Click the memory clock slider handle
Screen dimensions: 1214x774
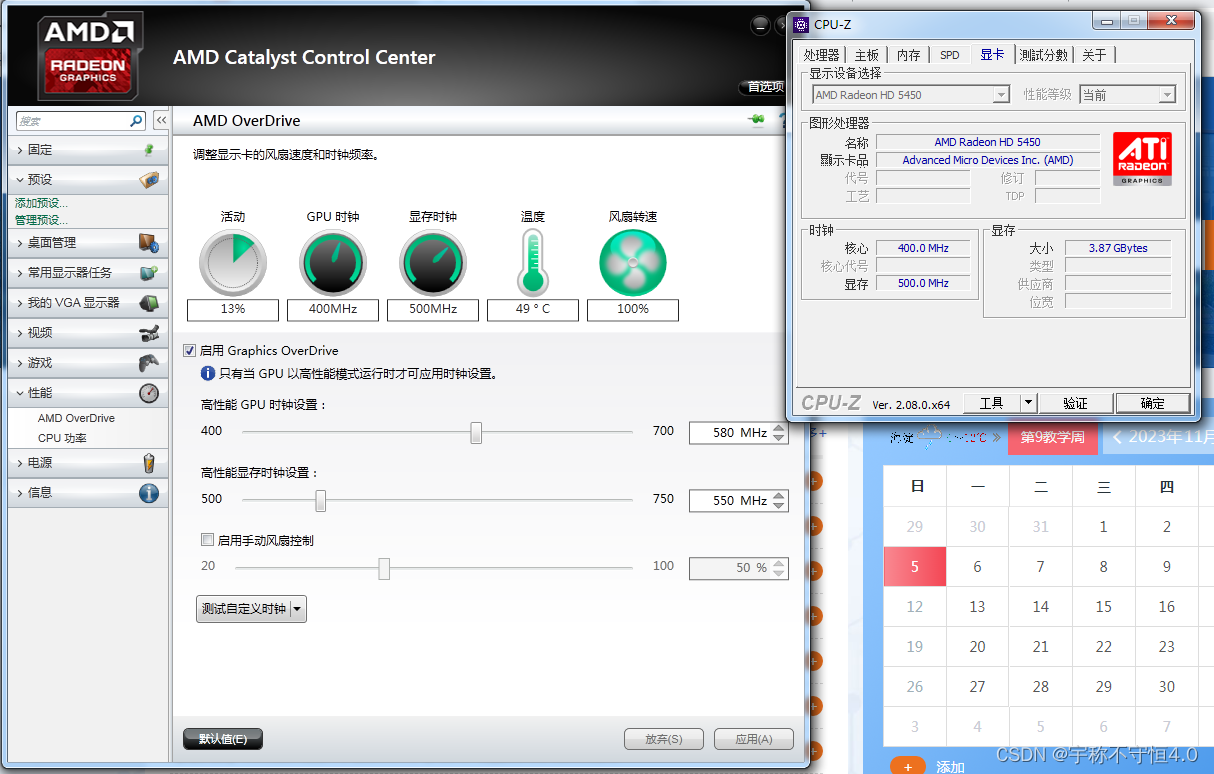tap(321, 500)
